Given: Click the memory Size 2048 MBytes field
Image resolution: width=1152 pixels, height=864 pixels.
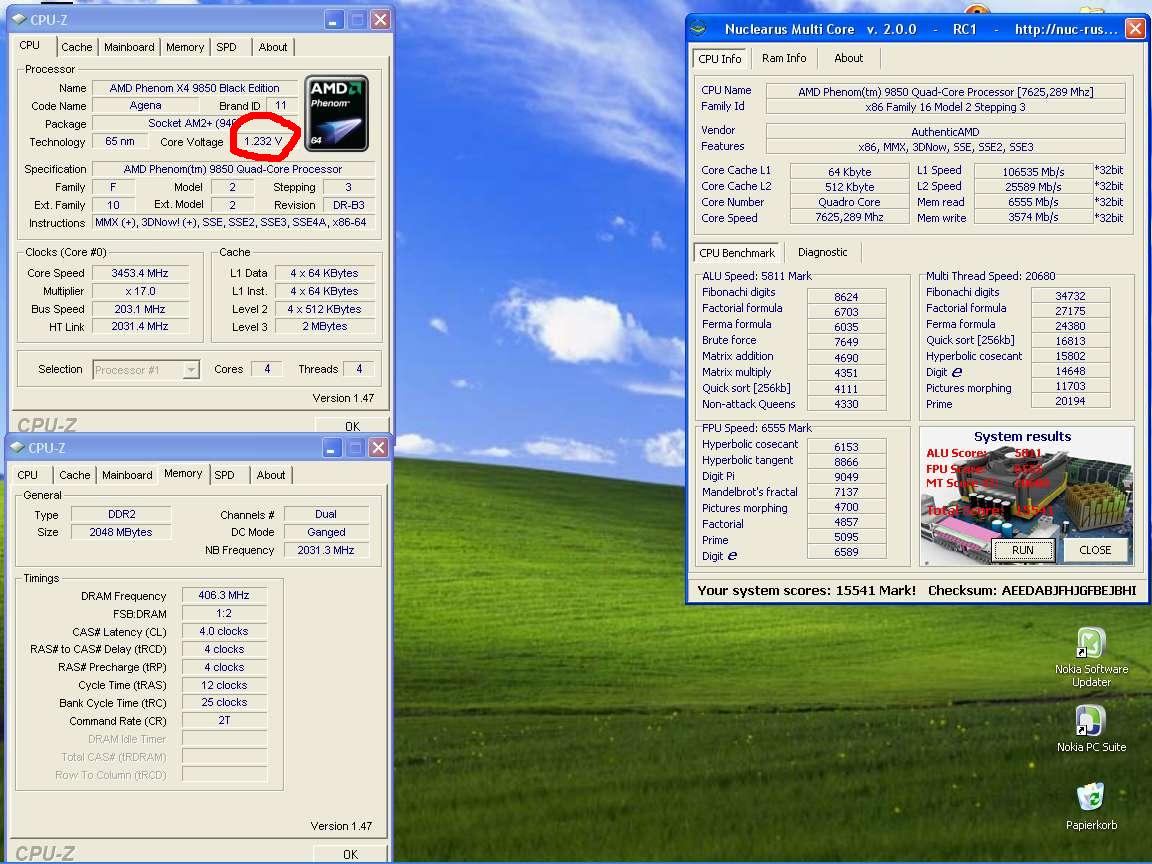Looking at the screenshot, I should click(121, 532).
